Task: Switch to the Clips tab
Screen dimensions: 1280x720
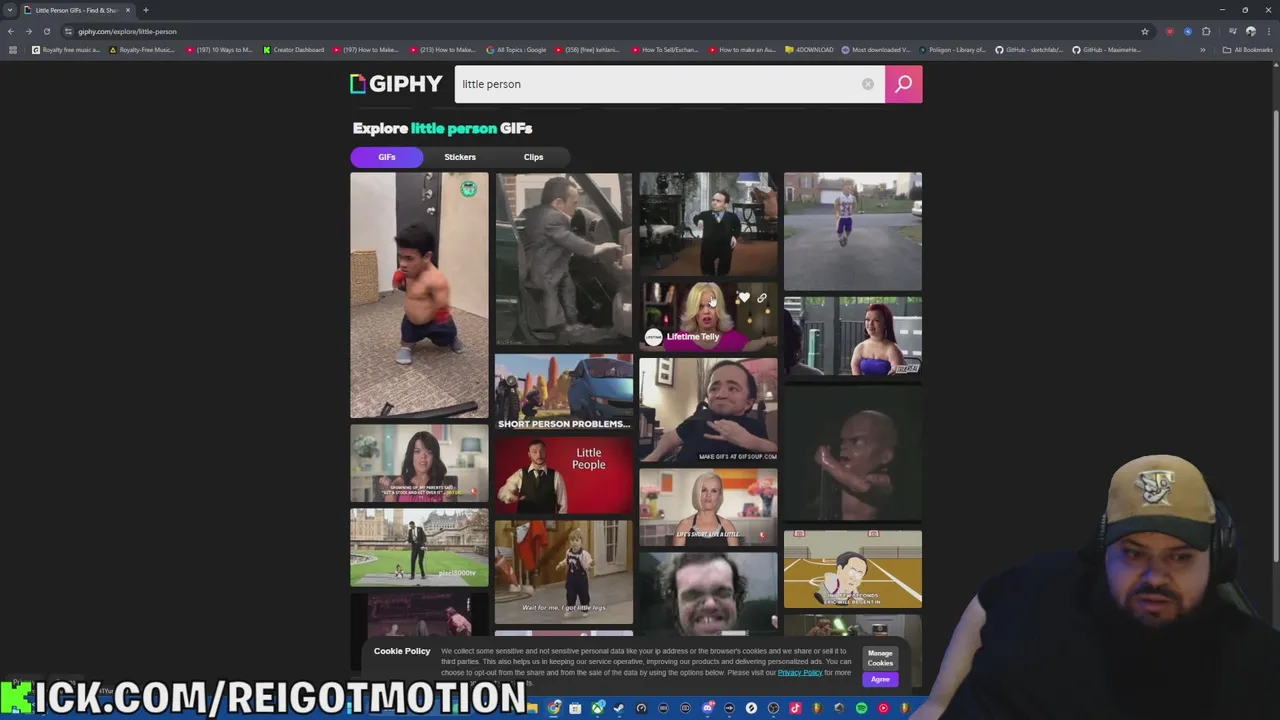Action: coord(533,157)
